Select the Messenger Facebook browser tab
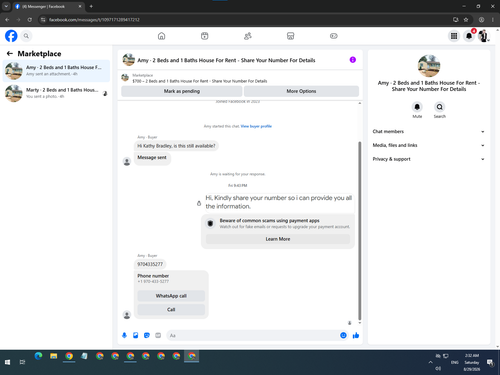This screenshot has height=375, width=500. [x=48, y=6]
